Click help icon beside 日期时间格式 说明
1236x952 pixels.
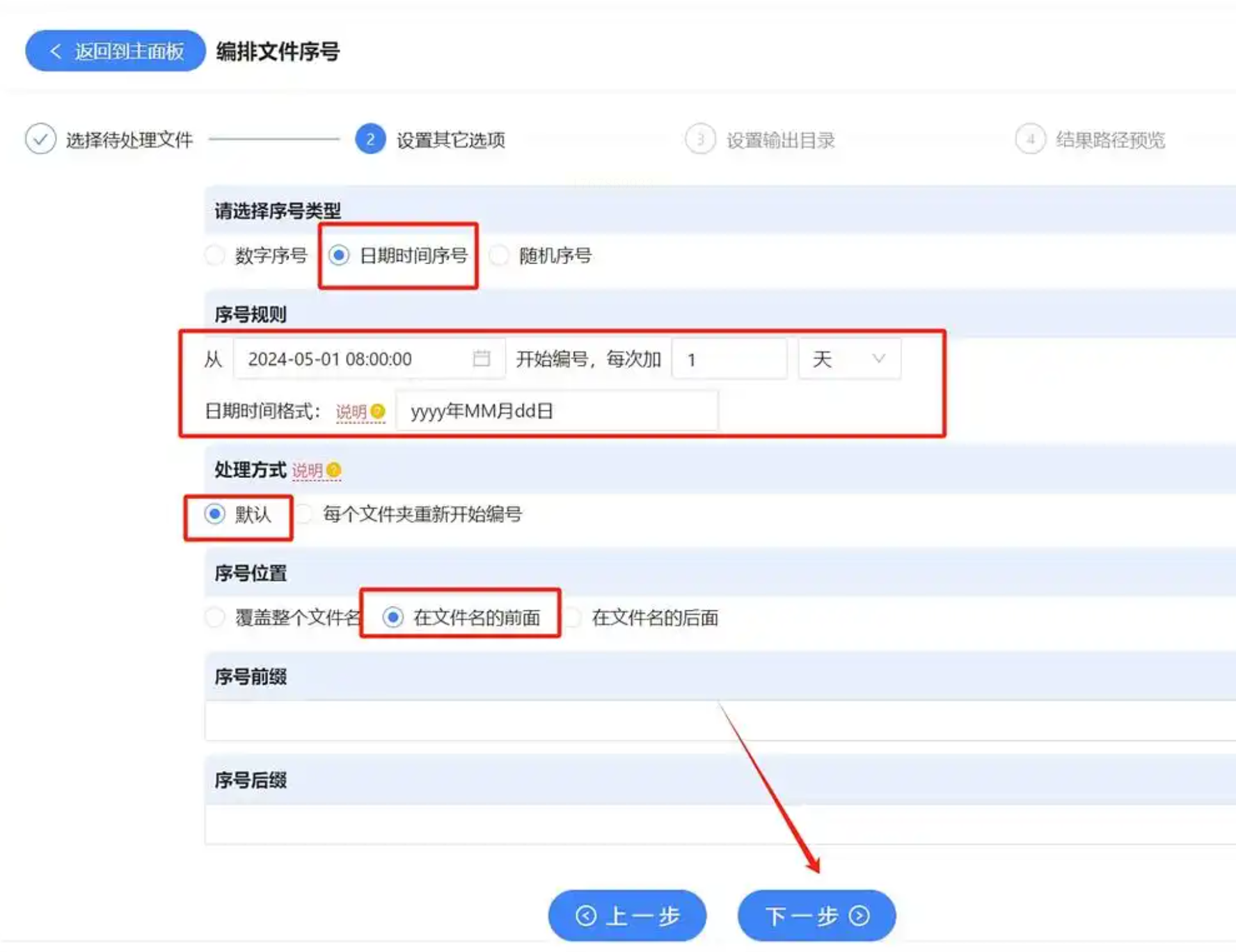pos(378,411)
